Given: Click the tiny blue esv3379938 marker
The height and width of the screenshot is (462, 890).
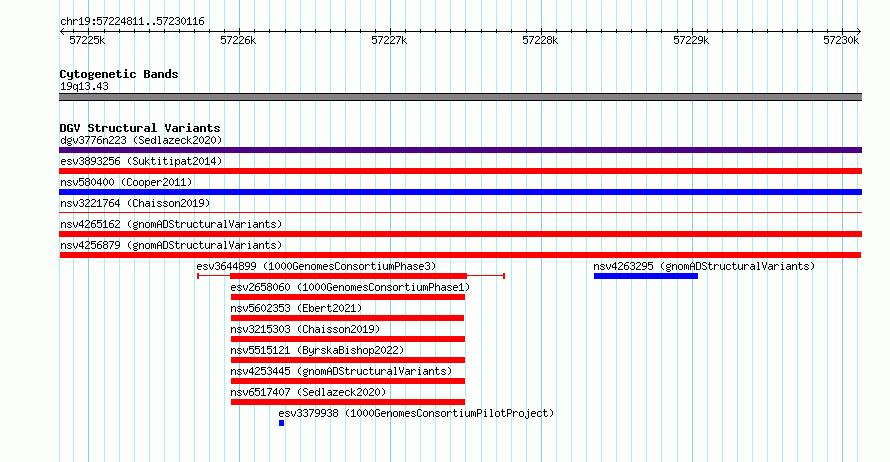Looking at the screenshot, I should click(281, 423).
